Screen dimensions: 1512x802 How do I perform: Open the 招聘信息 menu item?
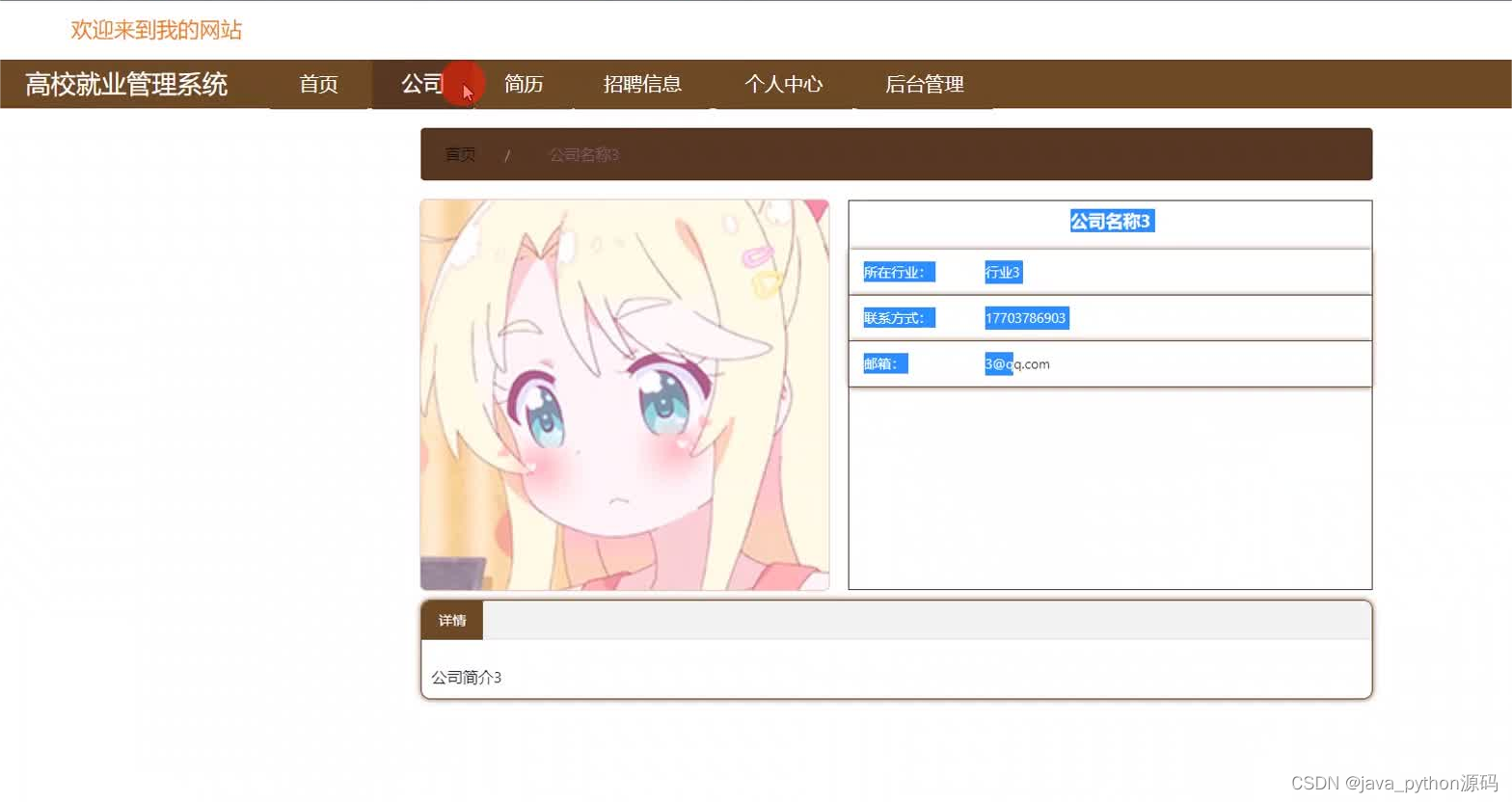click(x=642, y=84)
